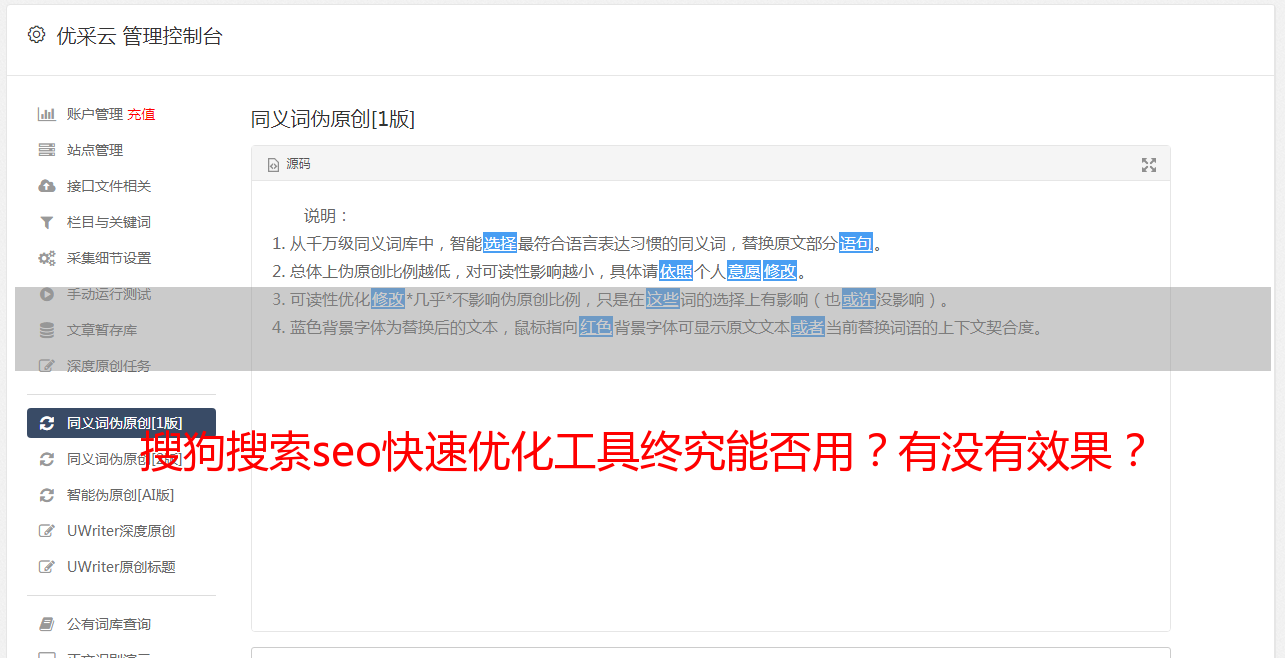Screen dimensions: 1285x658
Task: Open the UWriter原创标题 menu item
Action: [121, 567]
